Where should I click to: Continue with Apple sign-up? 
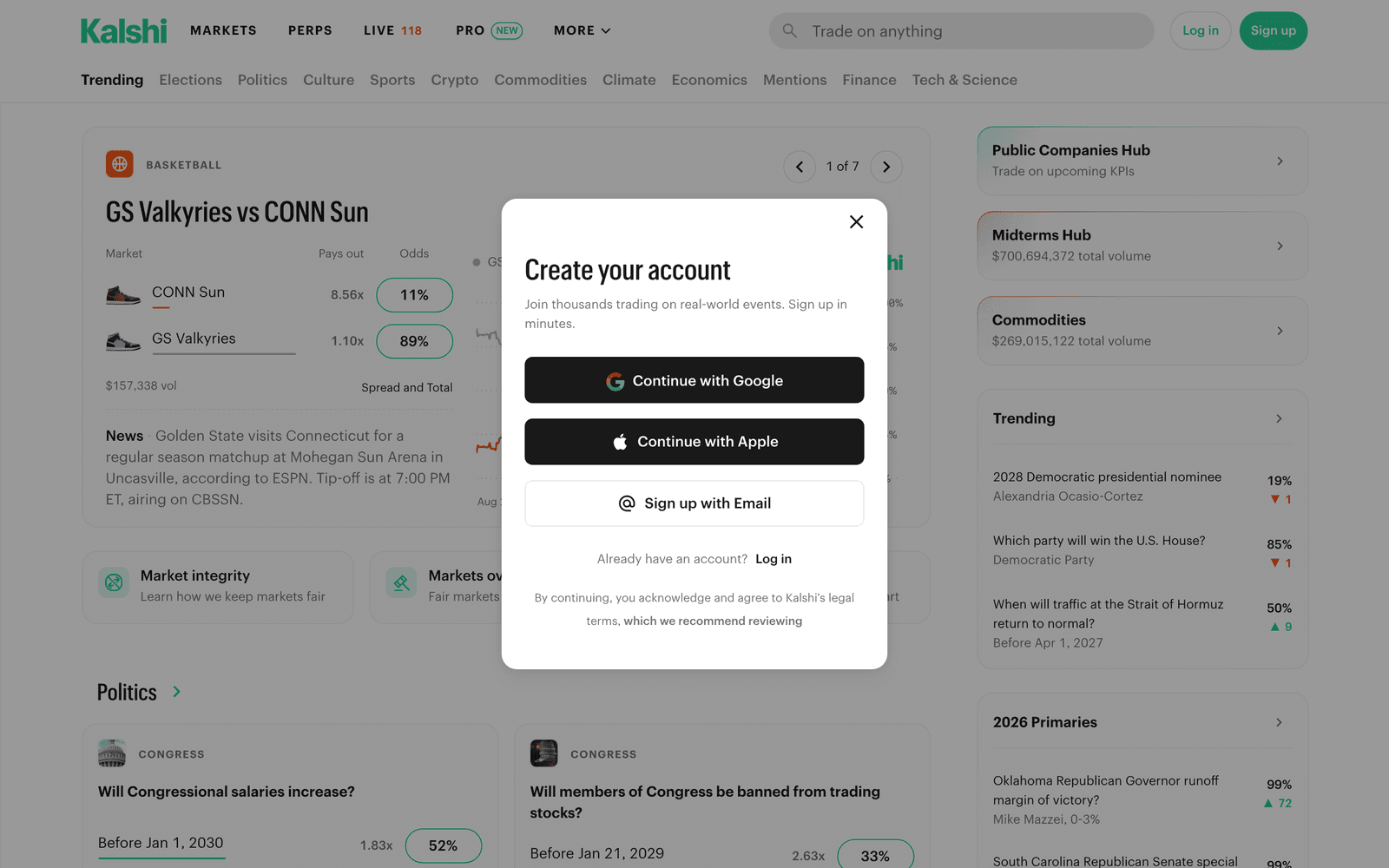point(694,442)
